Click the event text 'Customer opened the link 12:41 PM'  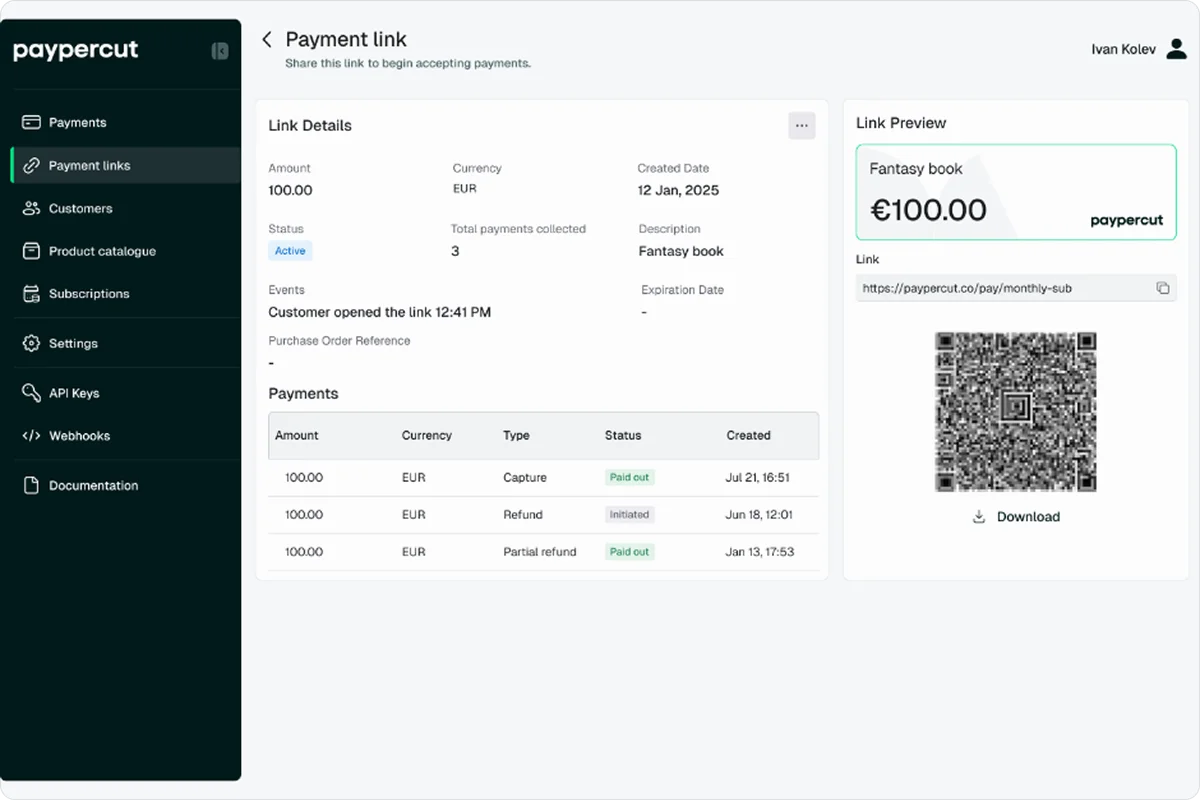click(380, 312)
